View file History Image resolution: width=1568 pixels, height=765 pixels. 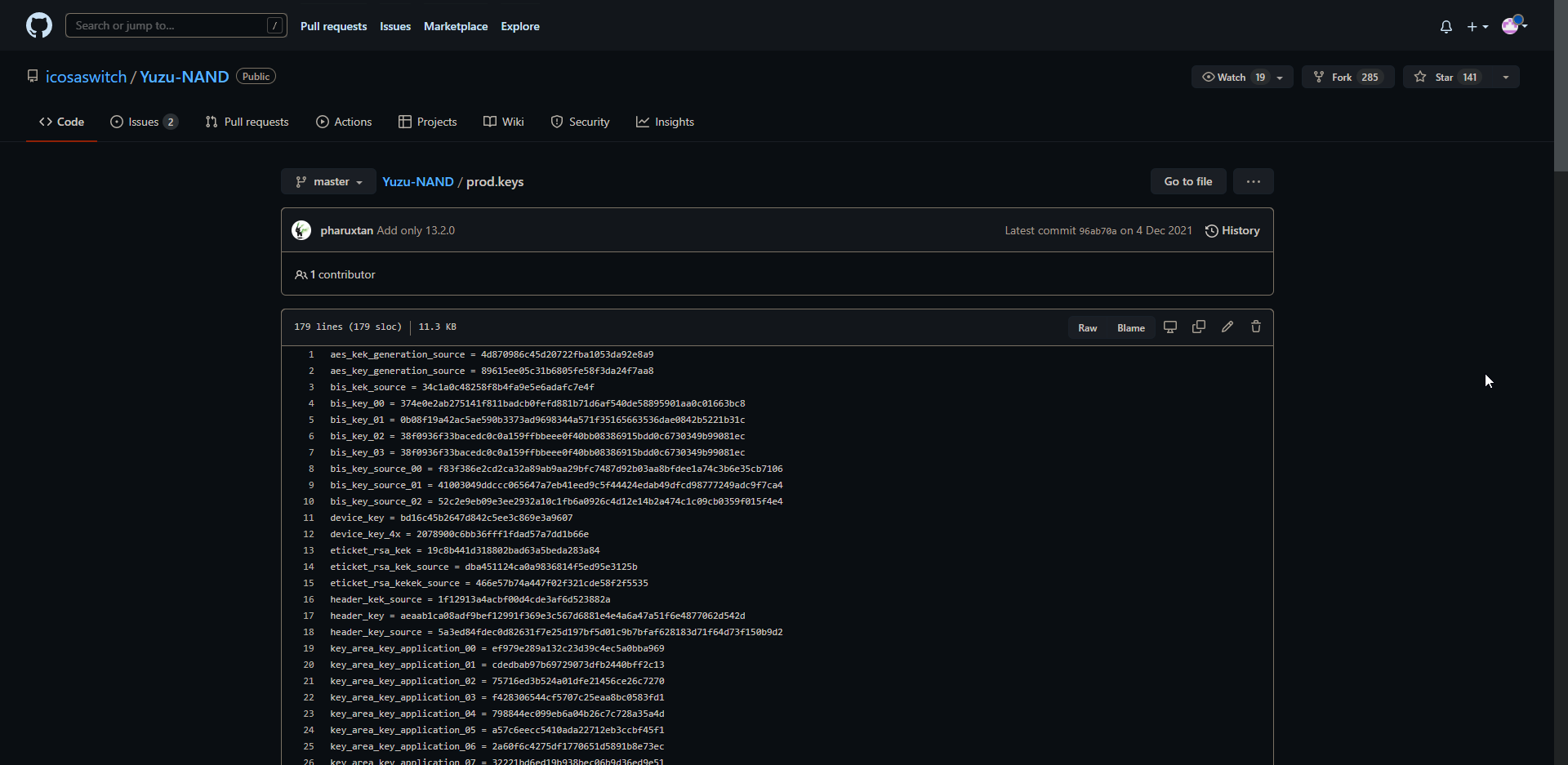tap(1232, 230)
